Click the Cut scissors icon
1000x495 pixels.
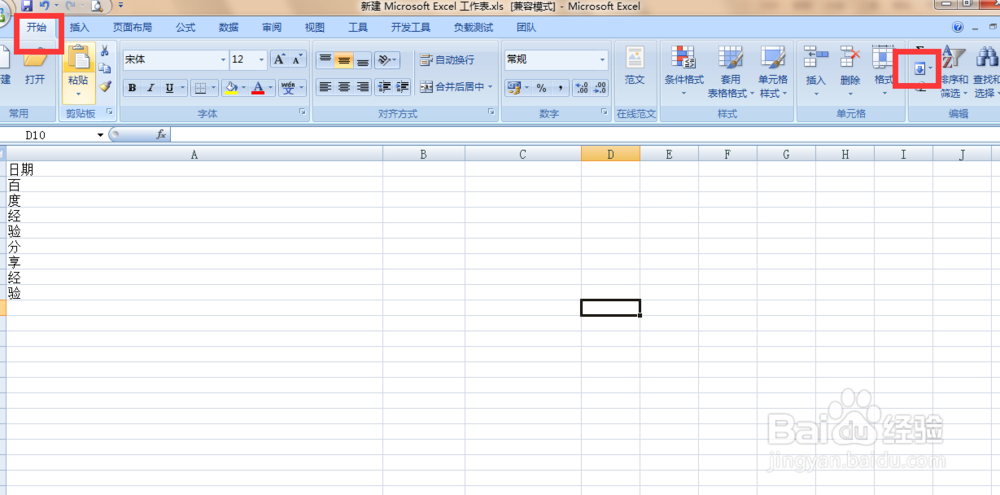click(x=105, y=52)
